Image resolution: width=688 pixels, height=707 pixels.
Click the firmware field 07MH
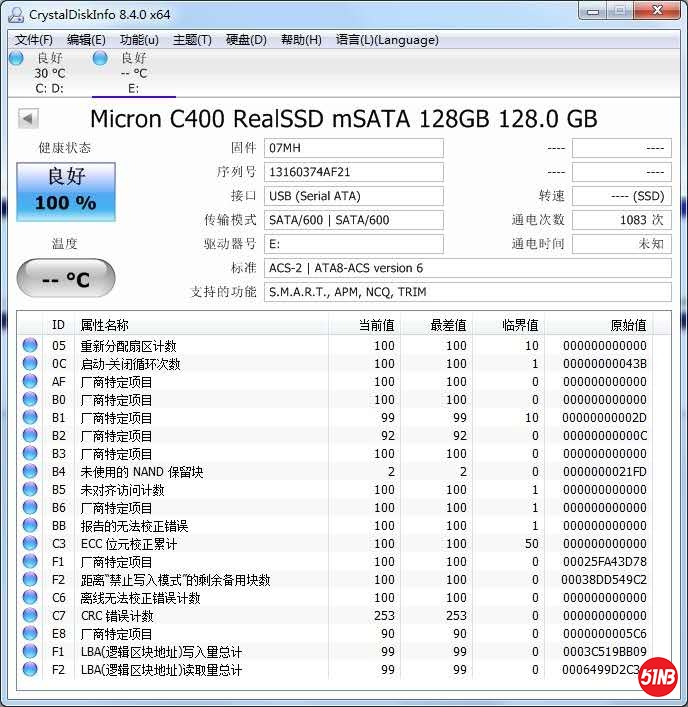353,148
